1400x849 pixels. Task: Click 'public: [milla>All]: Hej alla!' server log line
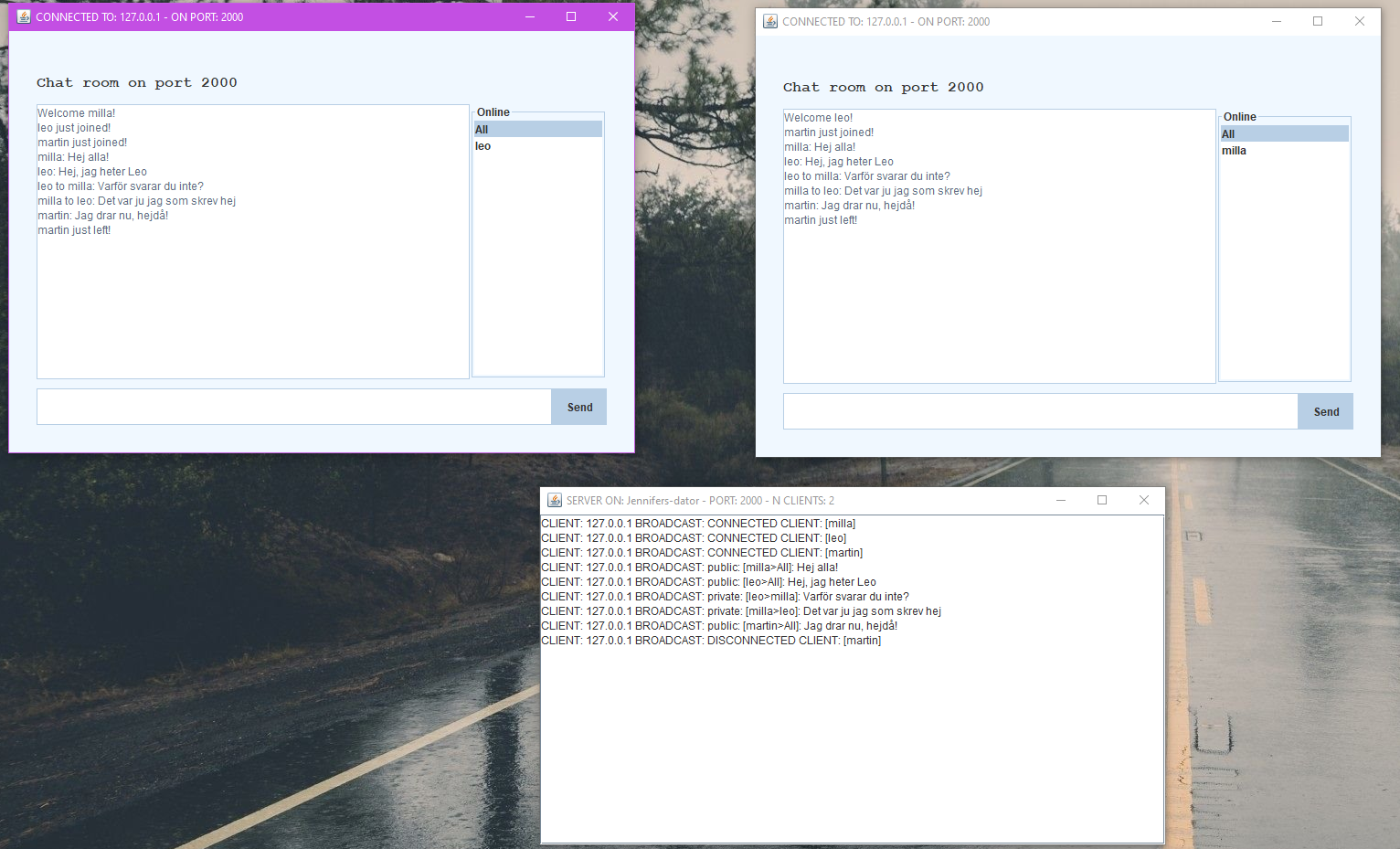690,568
